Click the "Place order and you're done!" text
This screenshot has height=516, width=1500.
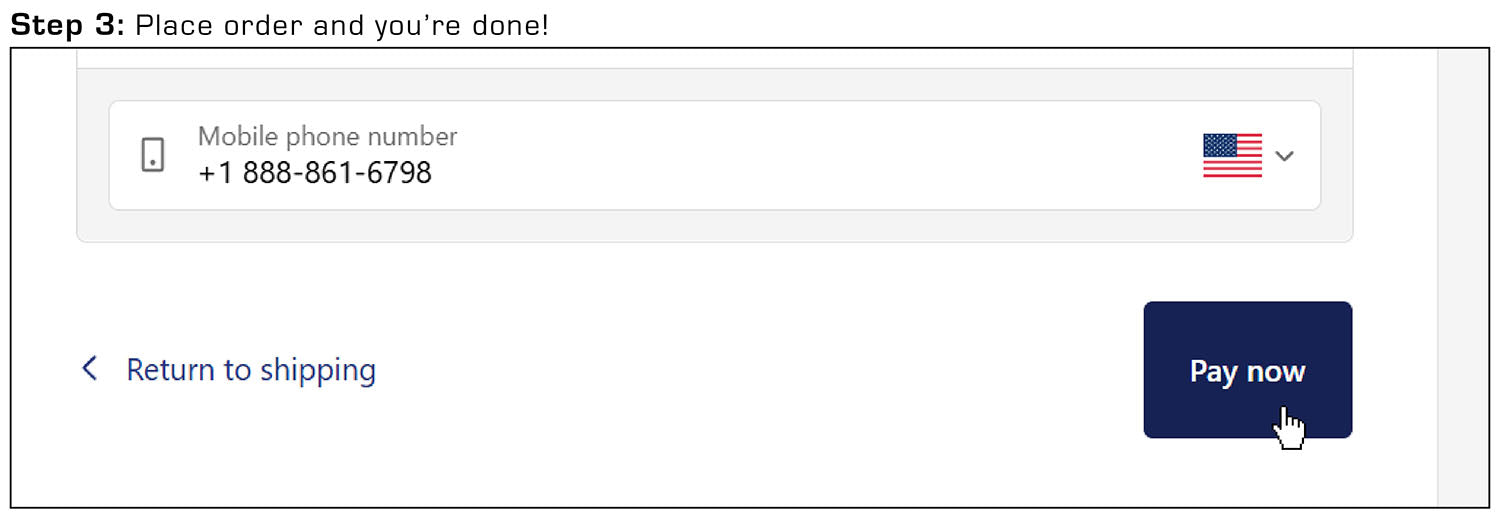click(340, 25)
